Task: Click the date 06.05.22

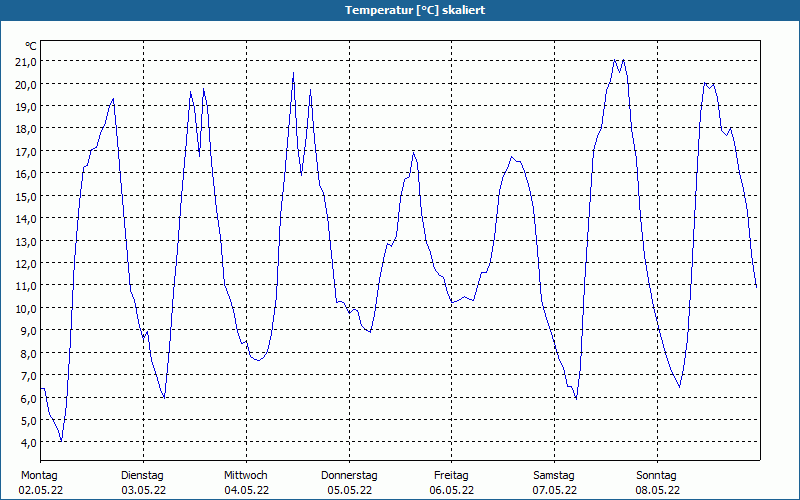Action: tap(452, 491)
